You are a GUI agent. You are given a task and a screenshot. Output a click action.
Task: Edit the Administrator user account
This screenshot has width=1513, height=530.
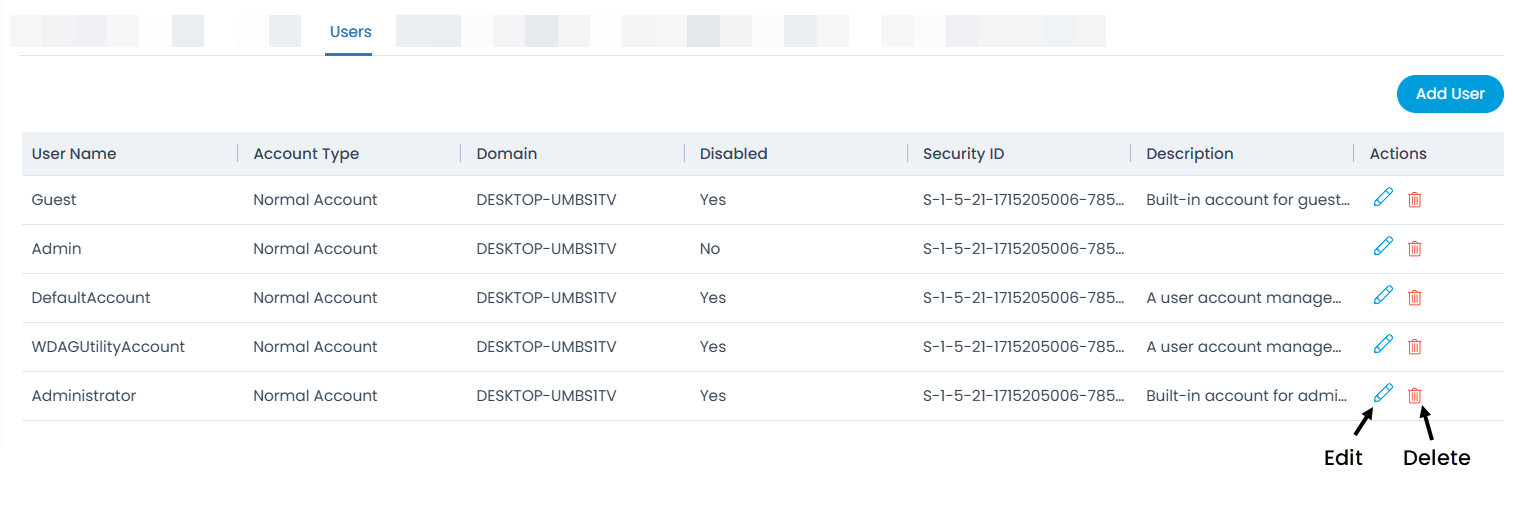(1383, 394)
